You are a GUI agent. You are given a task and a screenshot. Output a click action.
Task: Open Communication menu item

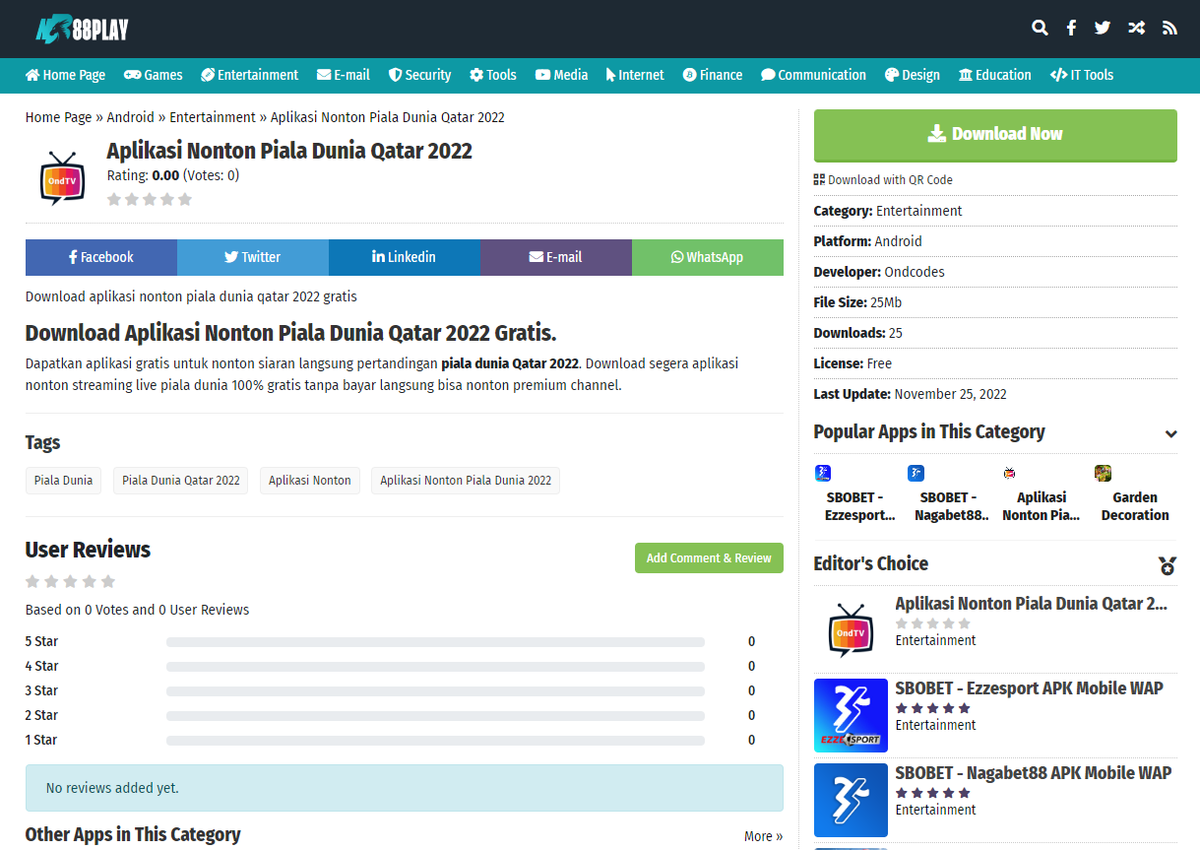[813, 75]
